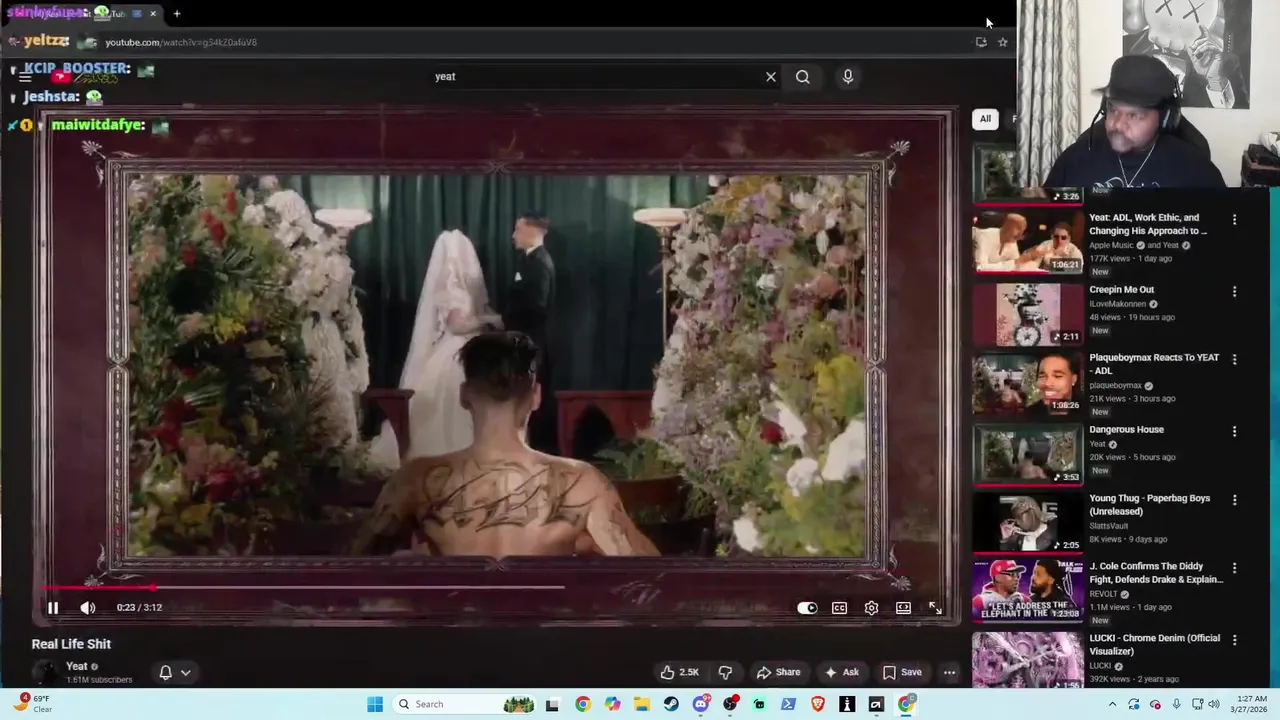Open options for LUCKI Chrome Denim video
The image size is (1280, 720).
[1234, 639]
